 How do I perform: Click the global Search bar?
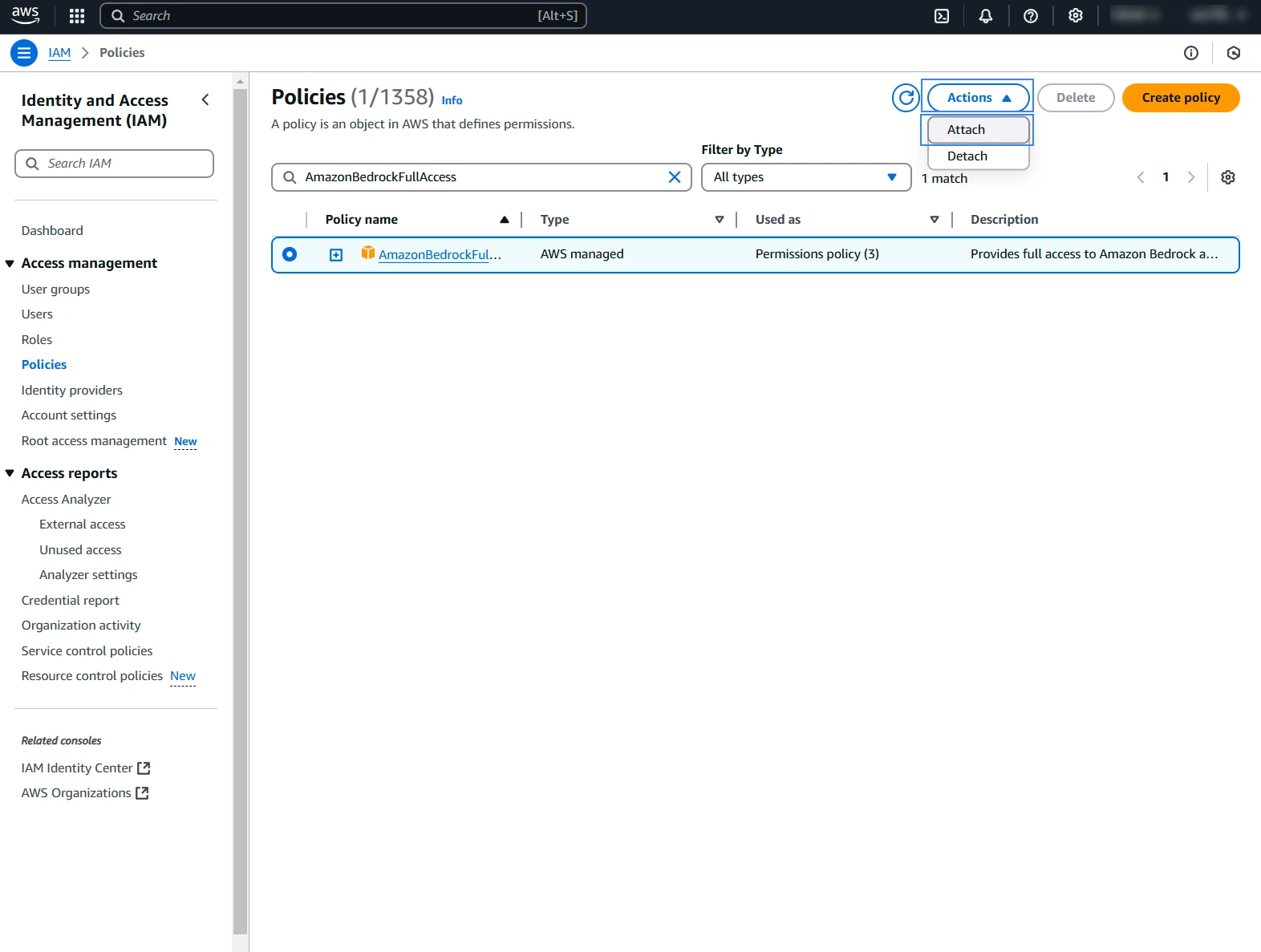pyautogui.click(x=343, y=16)
